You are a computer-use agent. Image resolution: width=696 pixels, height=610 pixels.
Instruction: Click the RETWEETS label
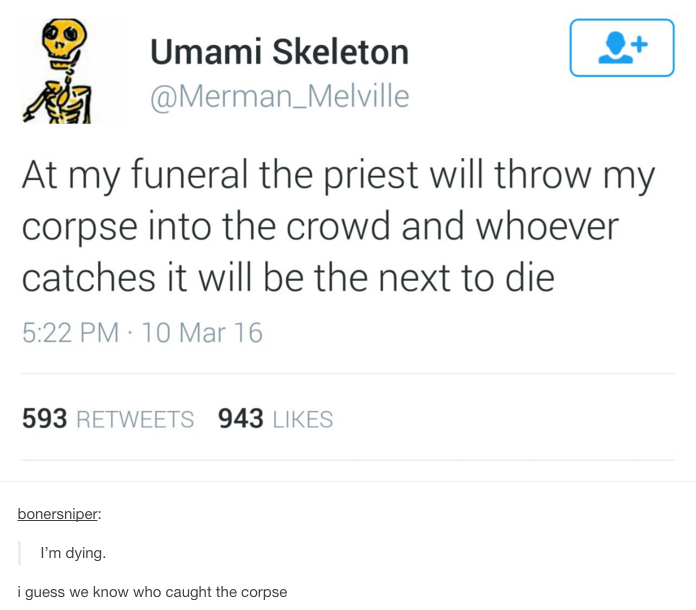pyautogui.click(x=135, y=419)
